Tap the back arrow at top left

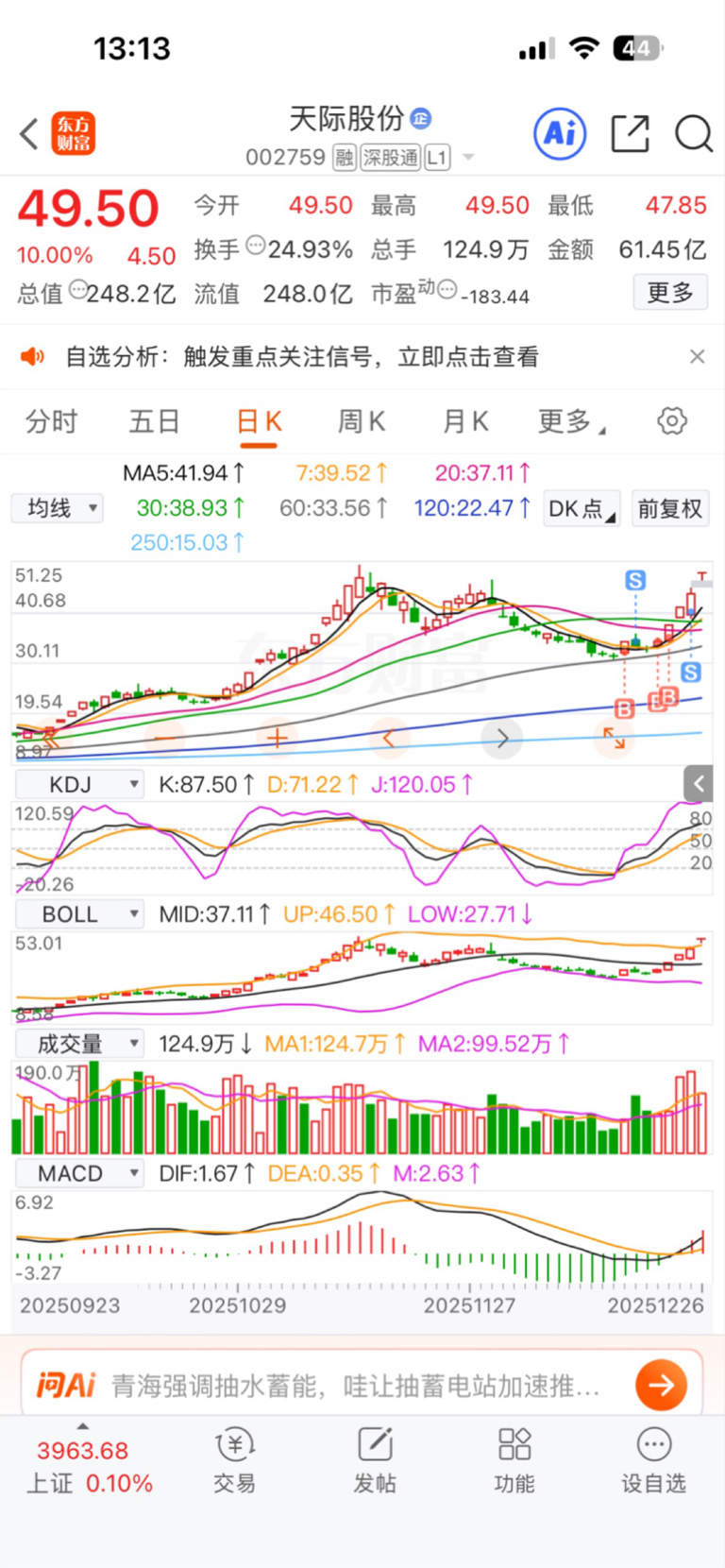point(29,134)
